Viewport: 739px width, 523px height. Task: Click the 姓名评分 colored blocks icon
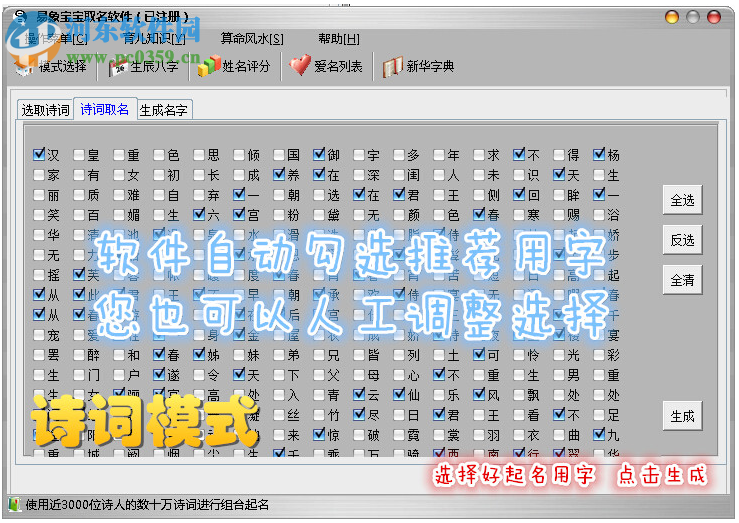tap(209, 65)
